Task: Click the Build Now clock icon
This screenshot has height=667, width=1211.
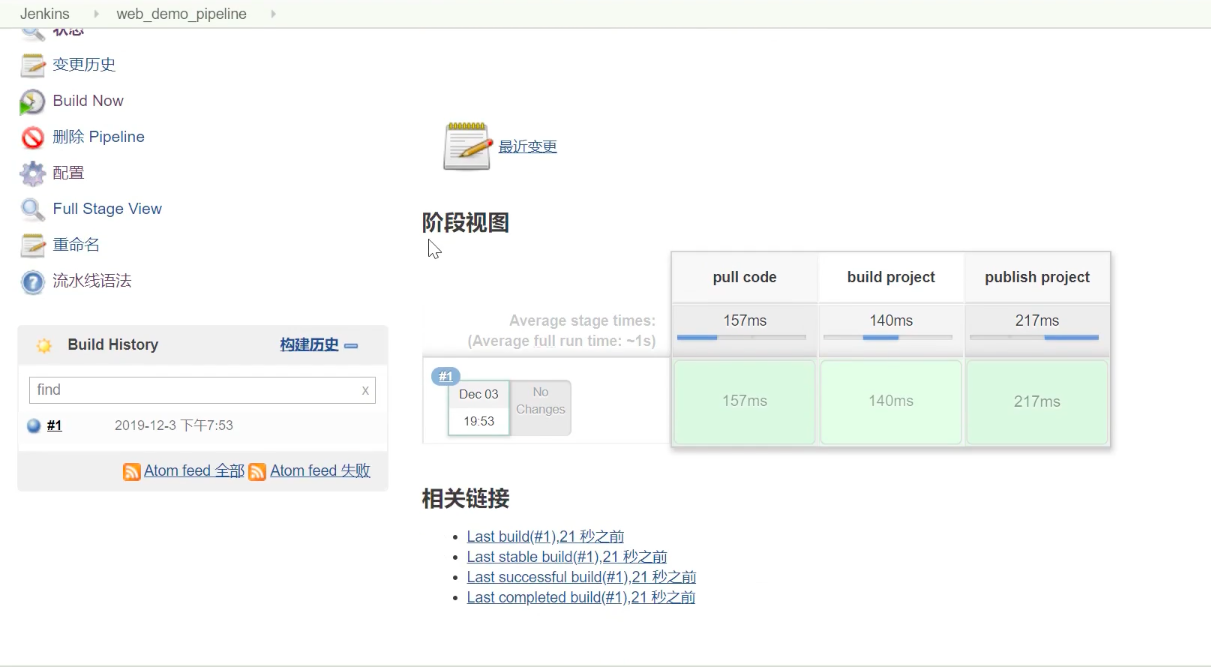Action: pos(33,102)
